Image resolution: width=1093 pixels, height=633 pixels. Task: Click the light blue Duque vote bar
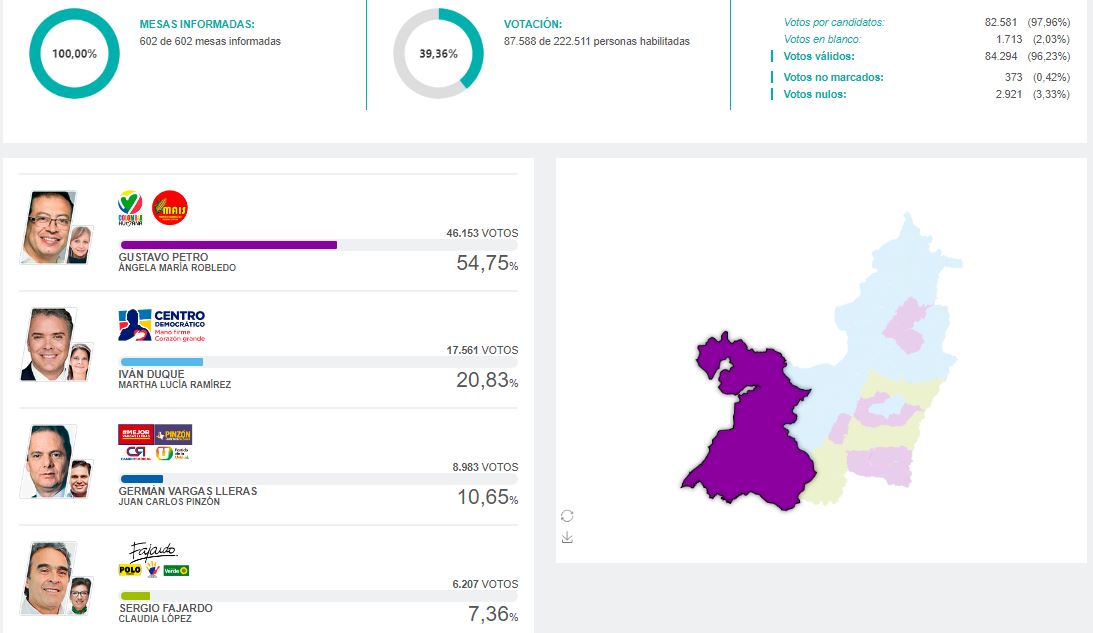162,362
